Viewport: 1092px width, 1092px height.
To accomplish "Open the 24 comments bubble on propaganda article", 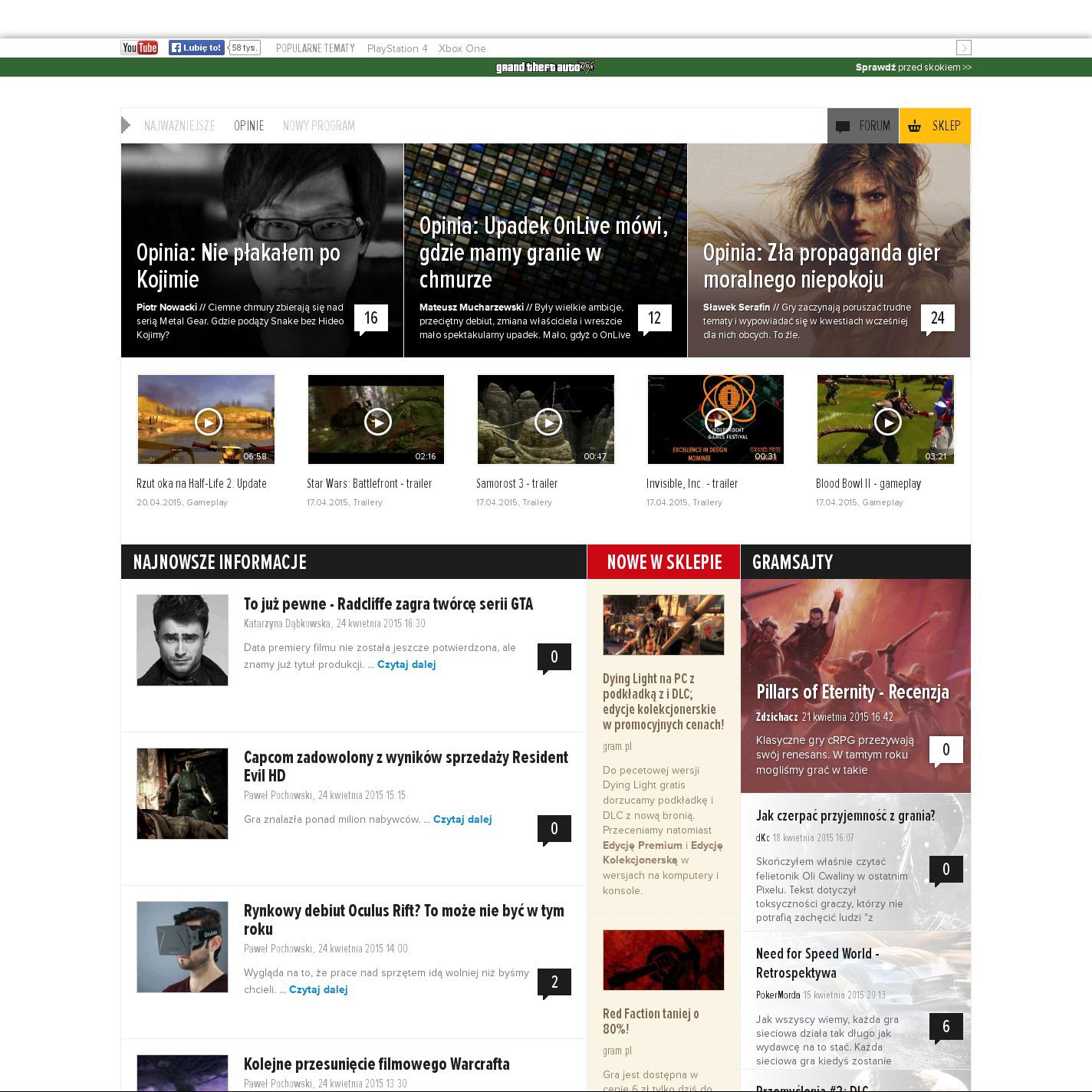I will [x=937, y=318].
